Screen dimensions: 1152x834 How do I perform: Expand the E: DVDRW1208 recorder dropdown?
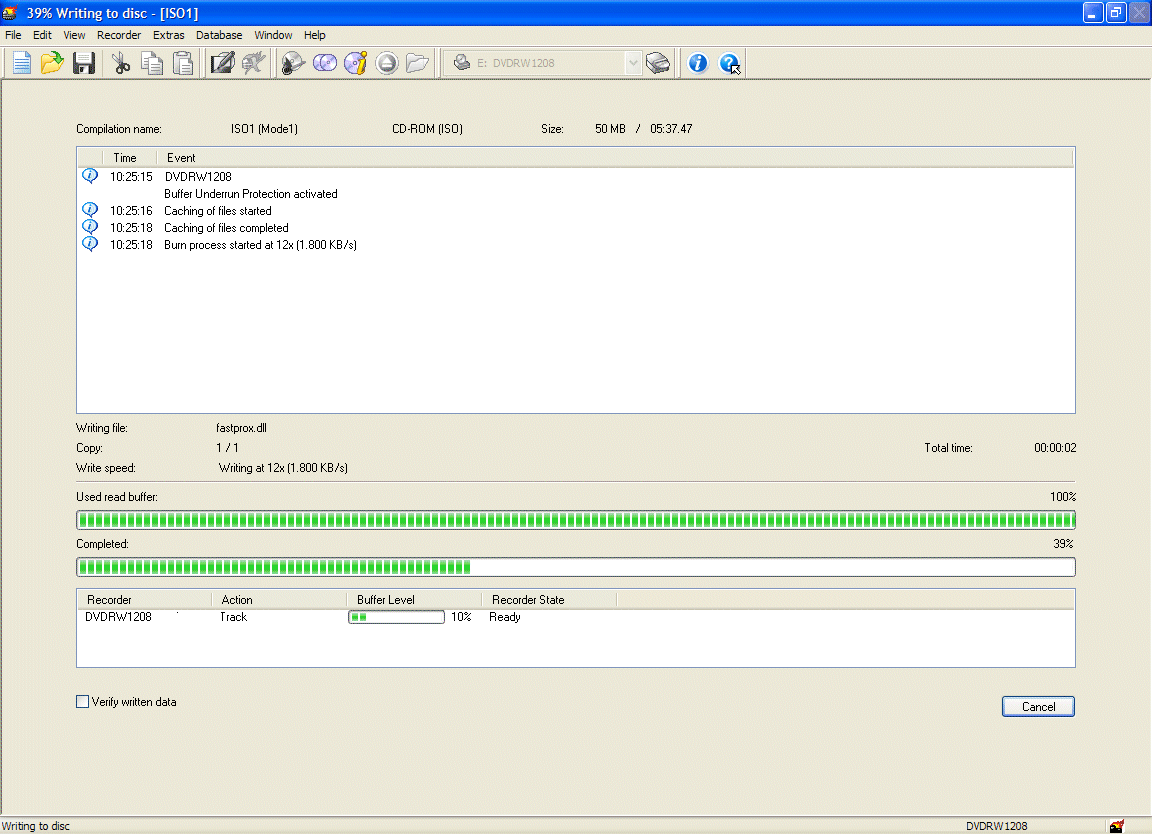(633, 63)
